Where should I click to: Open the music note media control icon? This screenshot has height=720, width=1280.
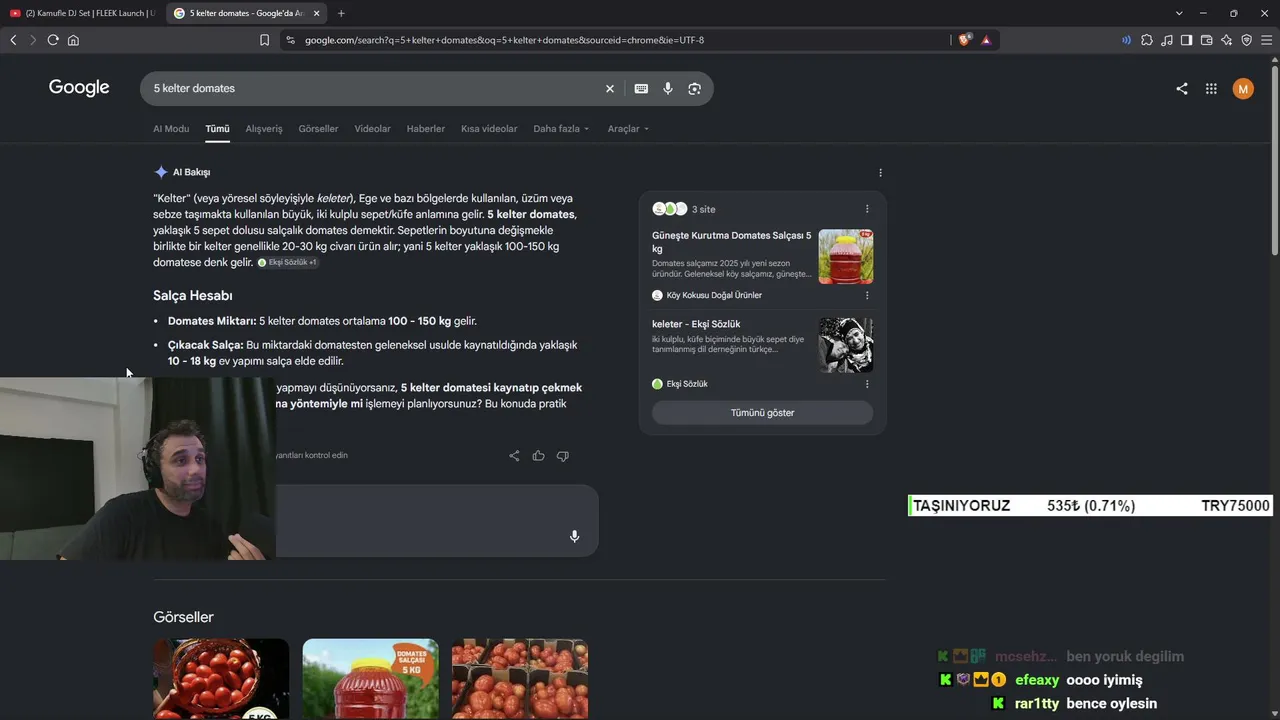click(1167, 40)
